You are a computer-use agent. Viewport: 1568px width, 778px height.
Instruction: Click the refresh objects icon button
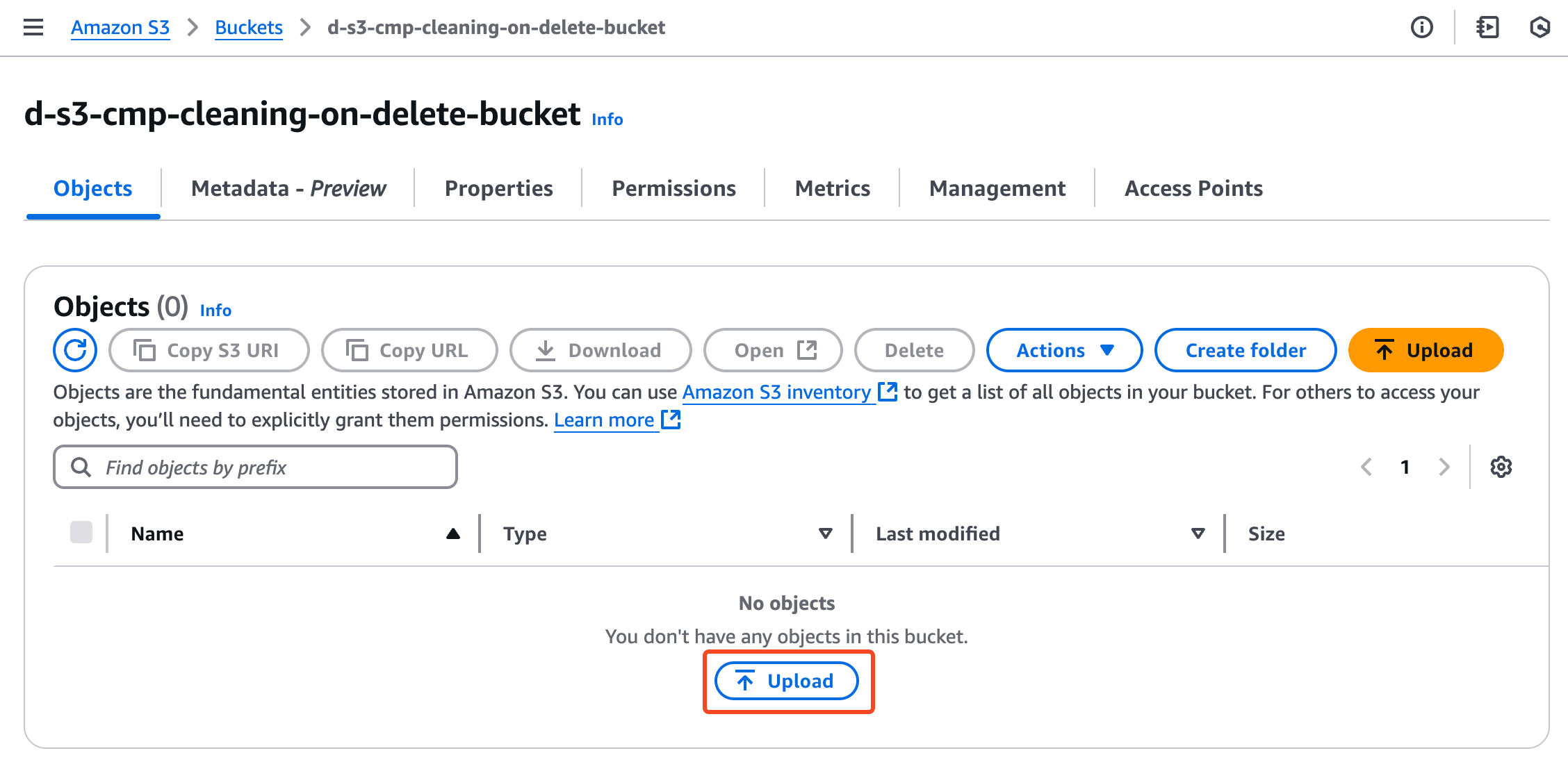(x=75, y=350)
